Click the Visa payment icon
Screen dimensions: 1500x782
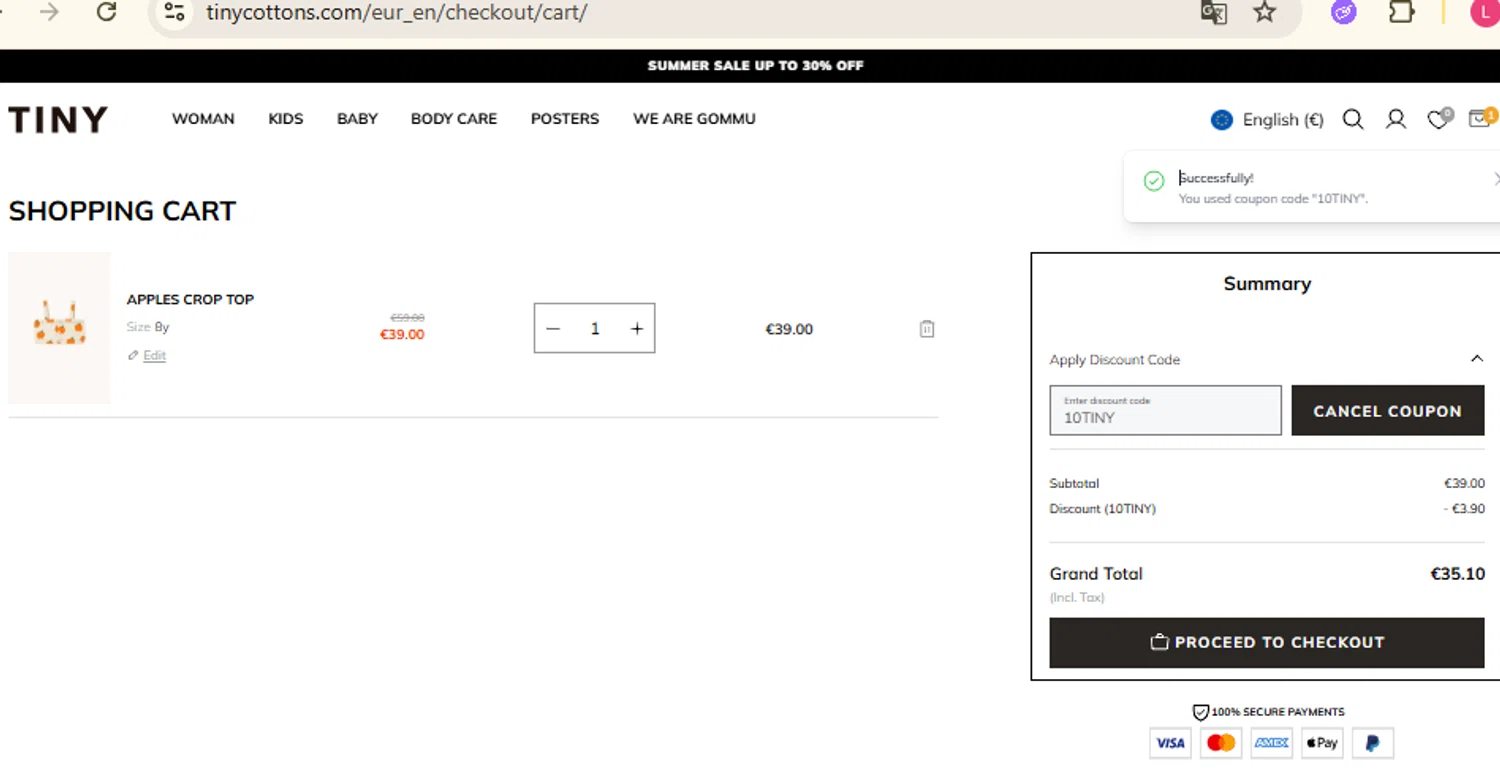[1170, 743]
